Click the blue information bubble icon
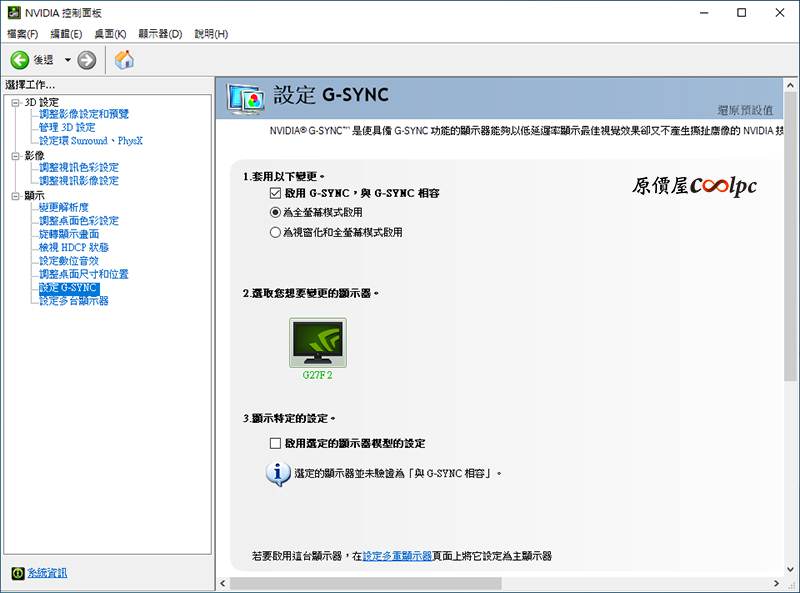The image size is (800, 593). click(x=278, y=474)
